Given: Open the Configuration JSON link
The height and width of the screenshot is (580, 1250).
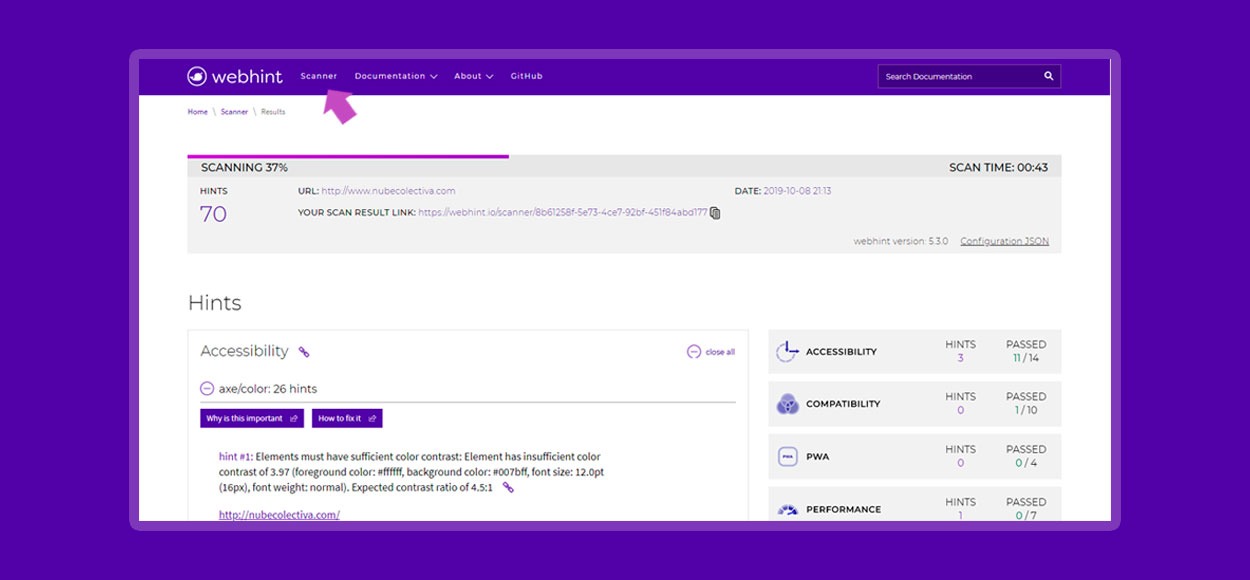Looking at the screenshot, I should click(x=1004, y=241).
